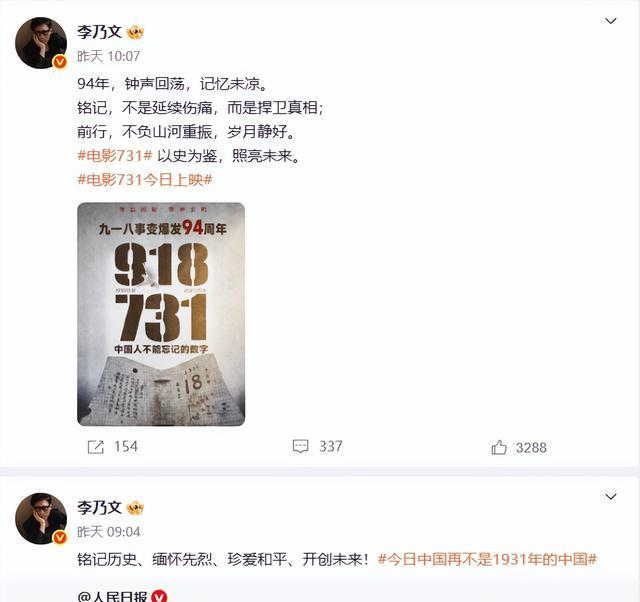This screenshot has width=640, height=602.
Task: Click the verified badge on top avatar
Action: coord(60,62)
